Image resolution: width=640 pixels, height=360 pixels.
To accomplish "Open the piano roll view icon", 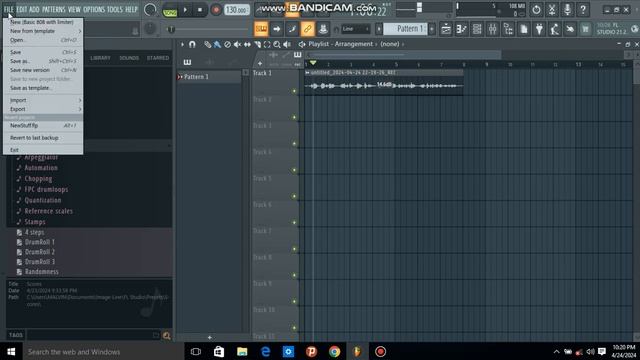I will pos(462,29).
